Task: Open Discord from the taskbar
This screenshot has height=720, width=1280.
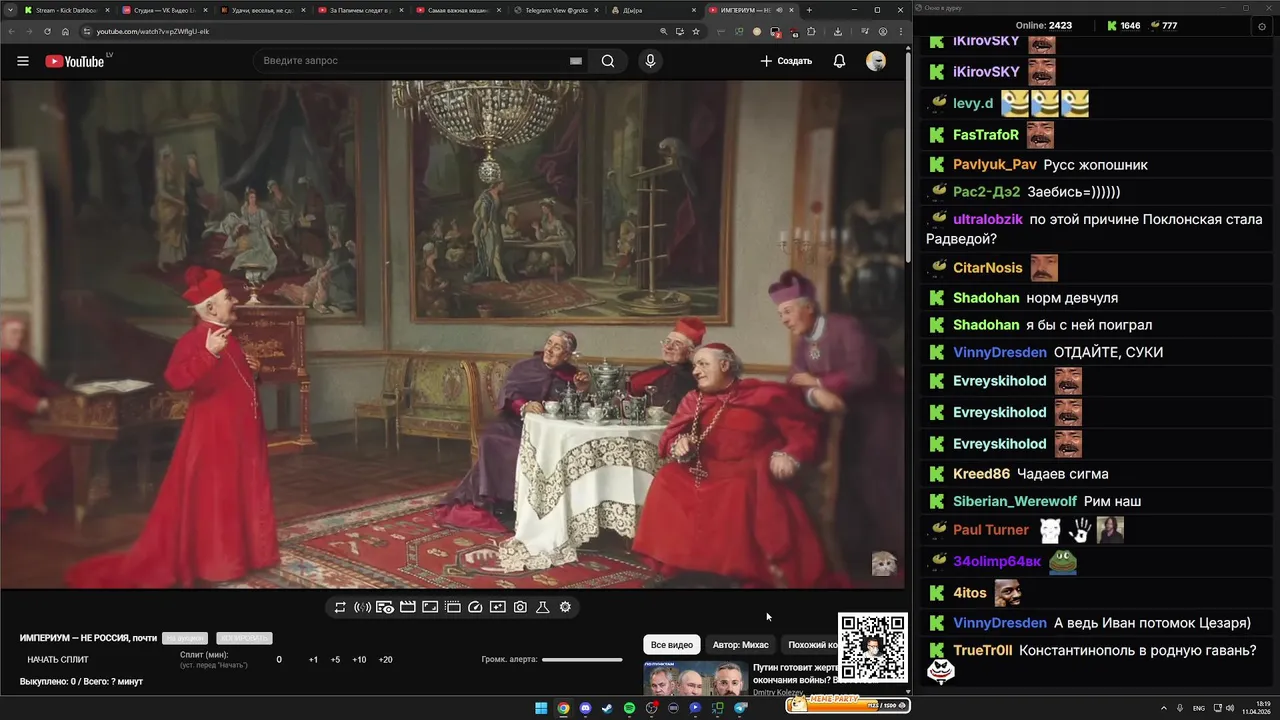Action: (585, 708)
